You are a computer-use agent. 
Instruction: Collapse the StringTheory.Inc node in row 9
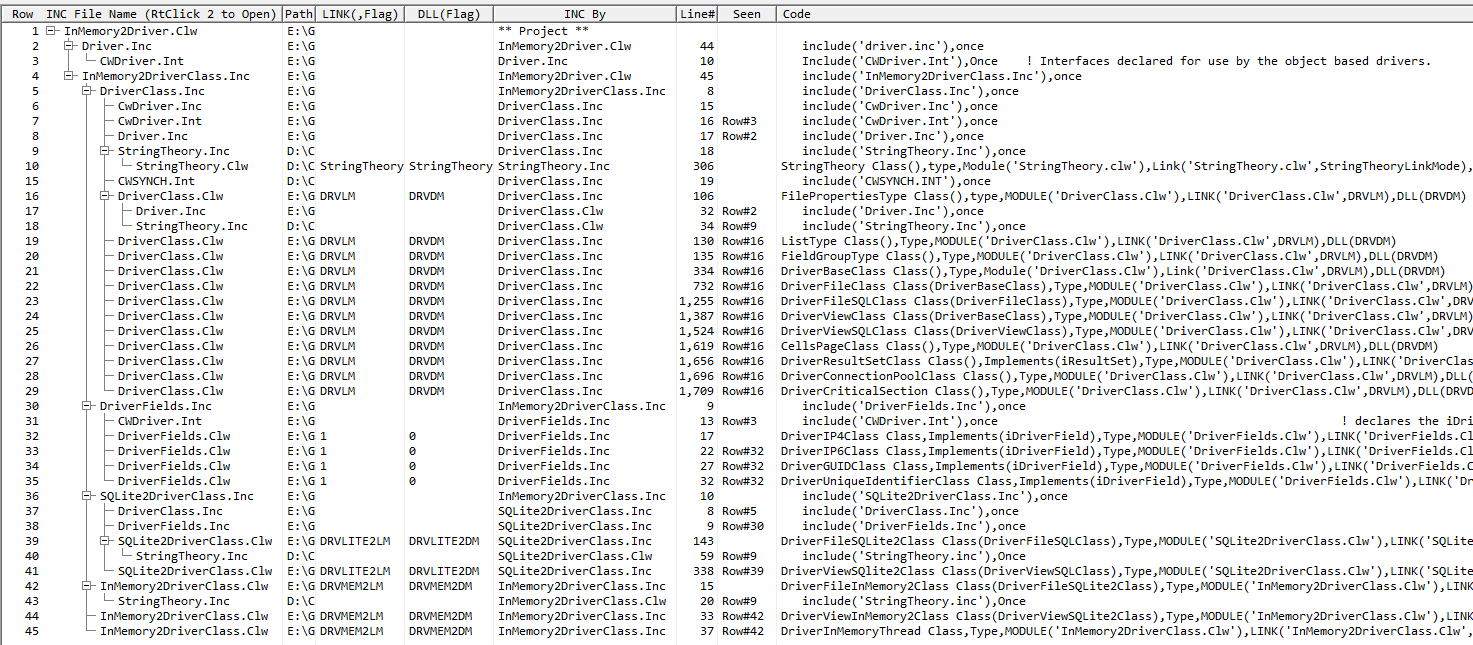click(x=106, y=151)
